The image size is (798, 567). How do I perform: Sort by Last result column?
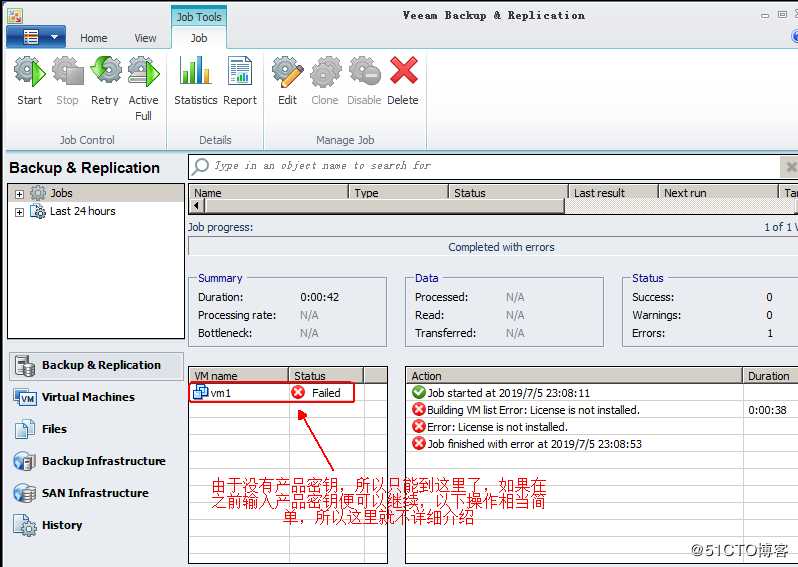point(613,193)
